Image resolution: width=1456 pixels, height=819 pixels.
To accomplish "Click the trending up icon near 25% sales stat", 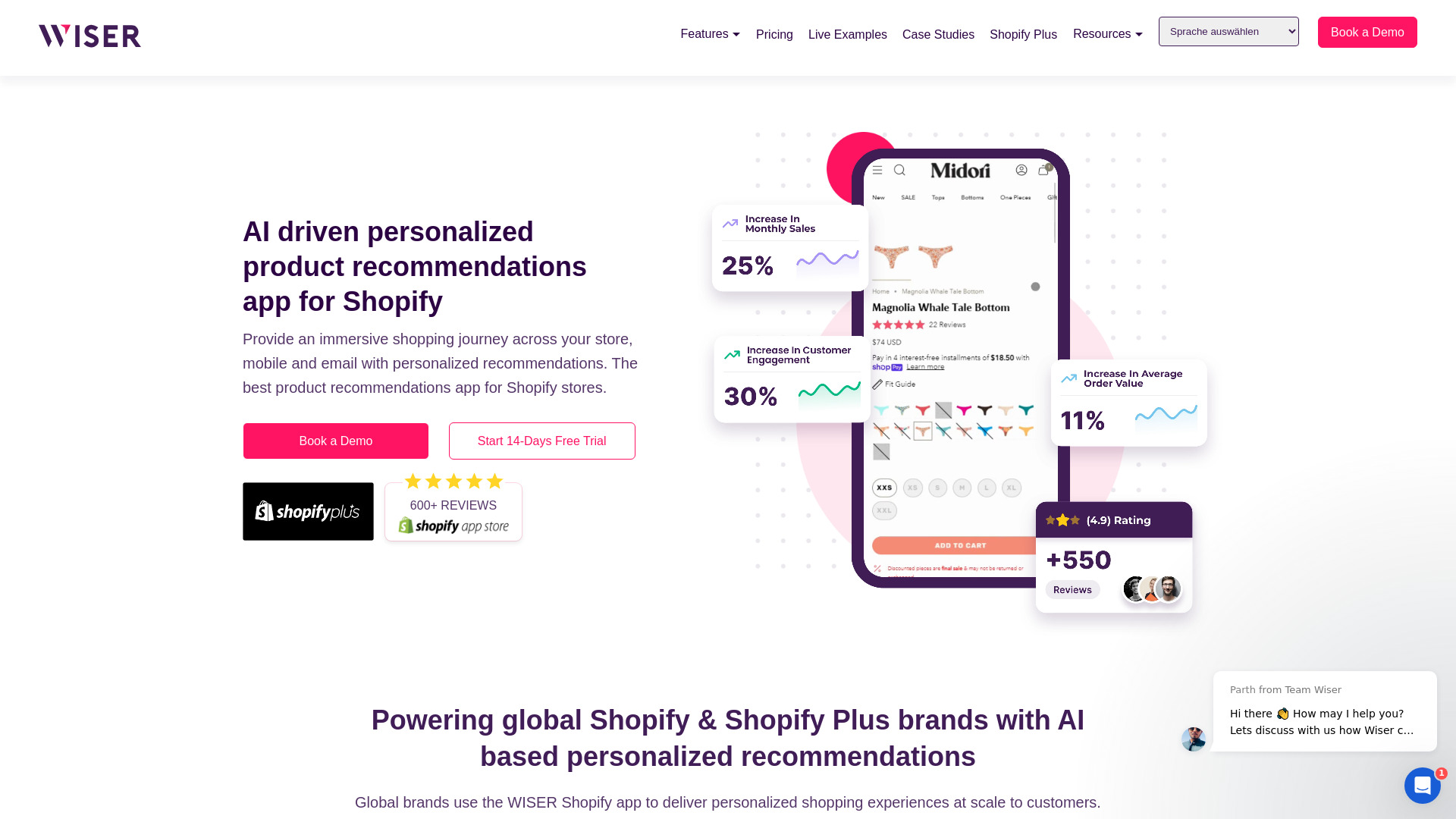I will (x=731, y=222).
